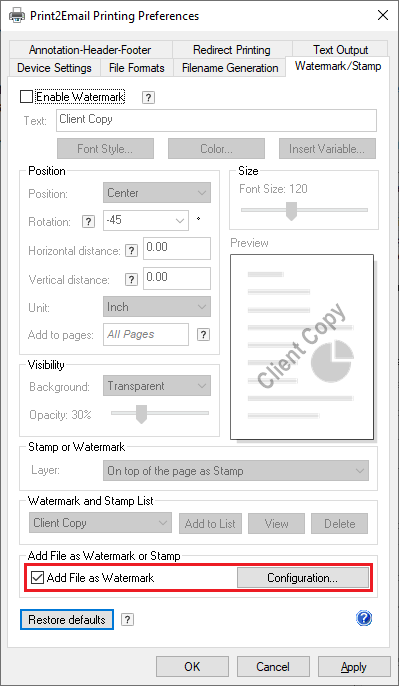This screenshot has height=686, width=399.
Task: Click the help icon next to Rotation
Action: pos(88,222)
